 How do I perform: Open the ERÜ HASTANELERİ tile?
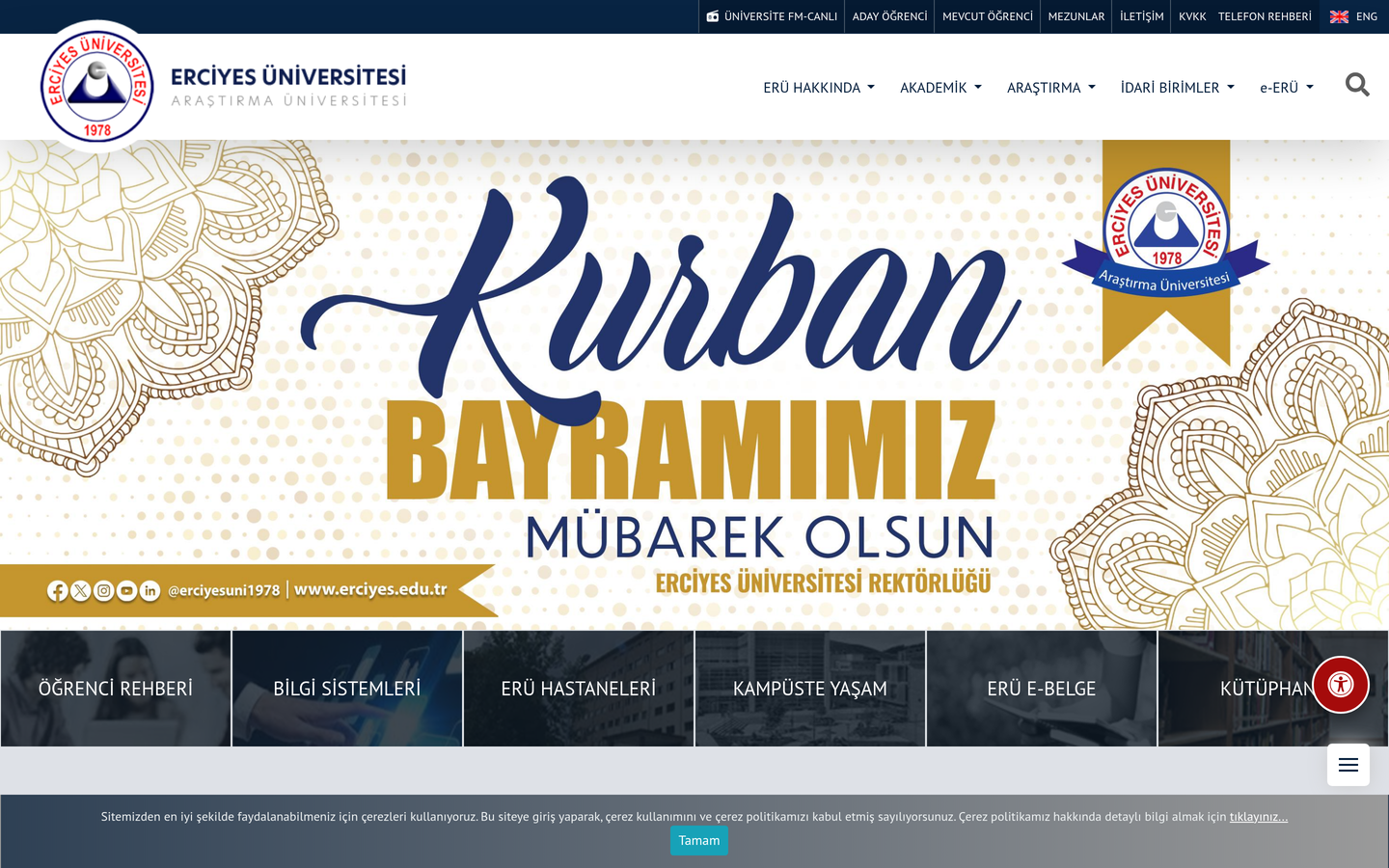click(x=579, y=689)
